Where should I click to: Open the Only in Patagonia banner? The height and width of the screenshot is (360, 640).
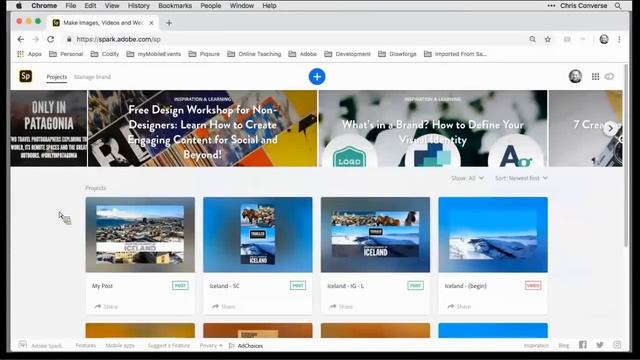tap(49, 128)
